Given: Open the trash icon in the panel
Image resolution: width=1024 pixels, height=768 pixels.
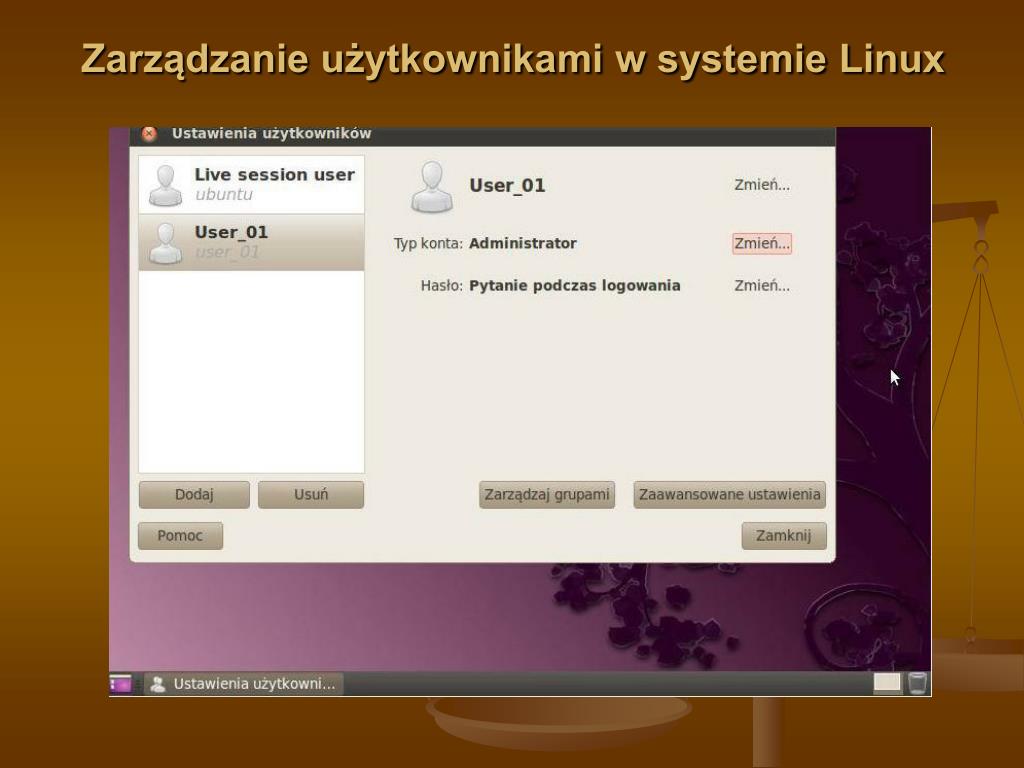Looking at the screenshot, I should pos(918,683).
